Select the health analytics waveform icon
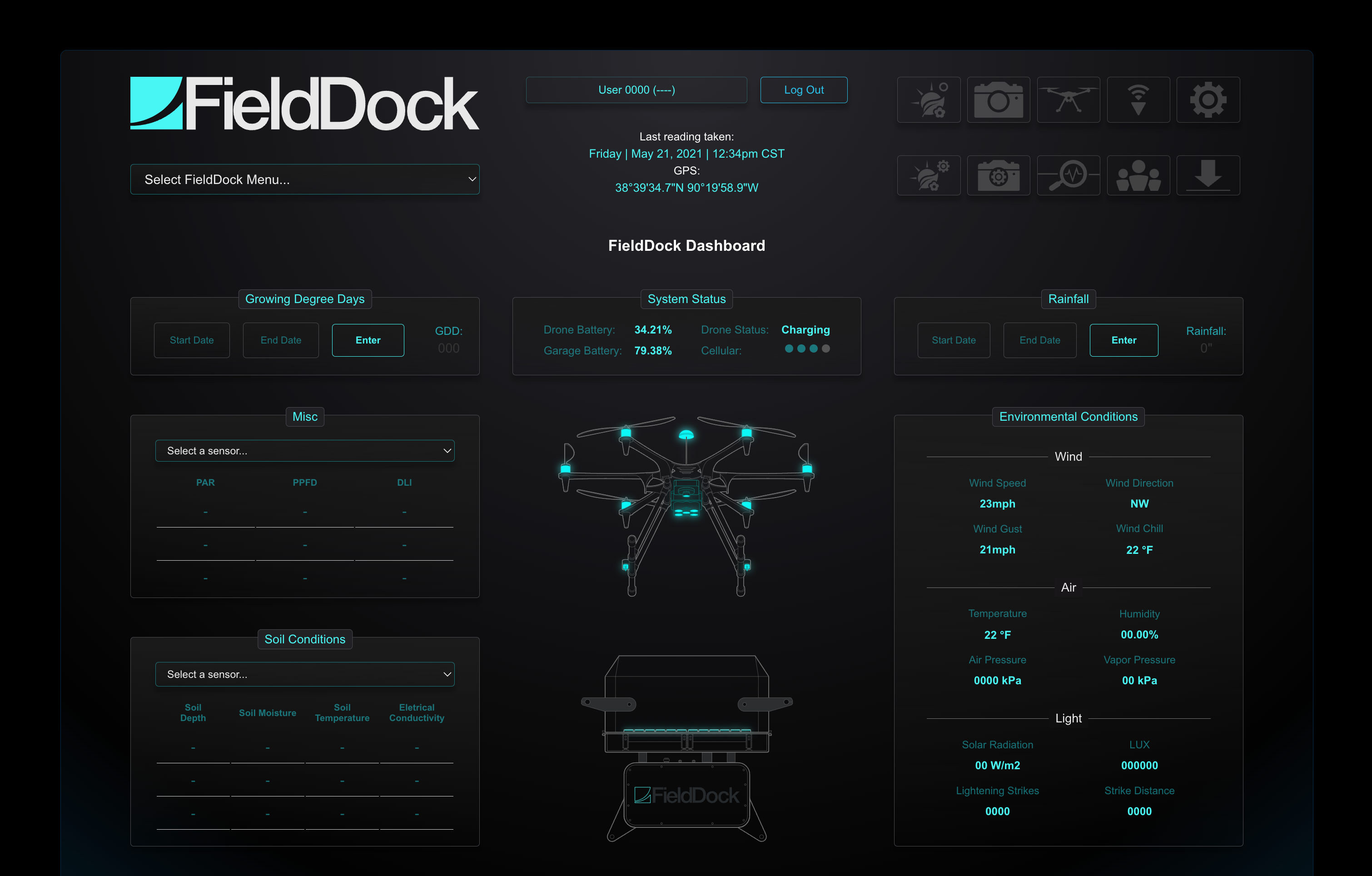This screenshot has width=1372, height=876. tap(1069, 175)
